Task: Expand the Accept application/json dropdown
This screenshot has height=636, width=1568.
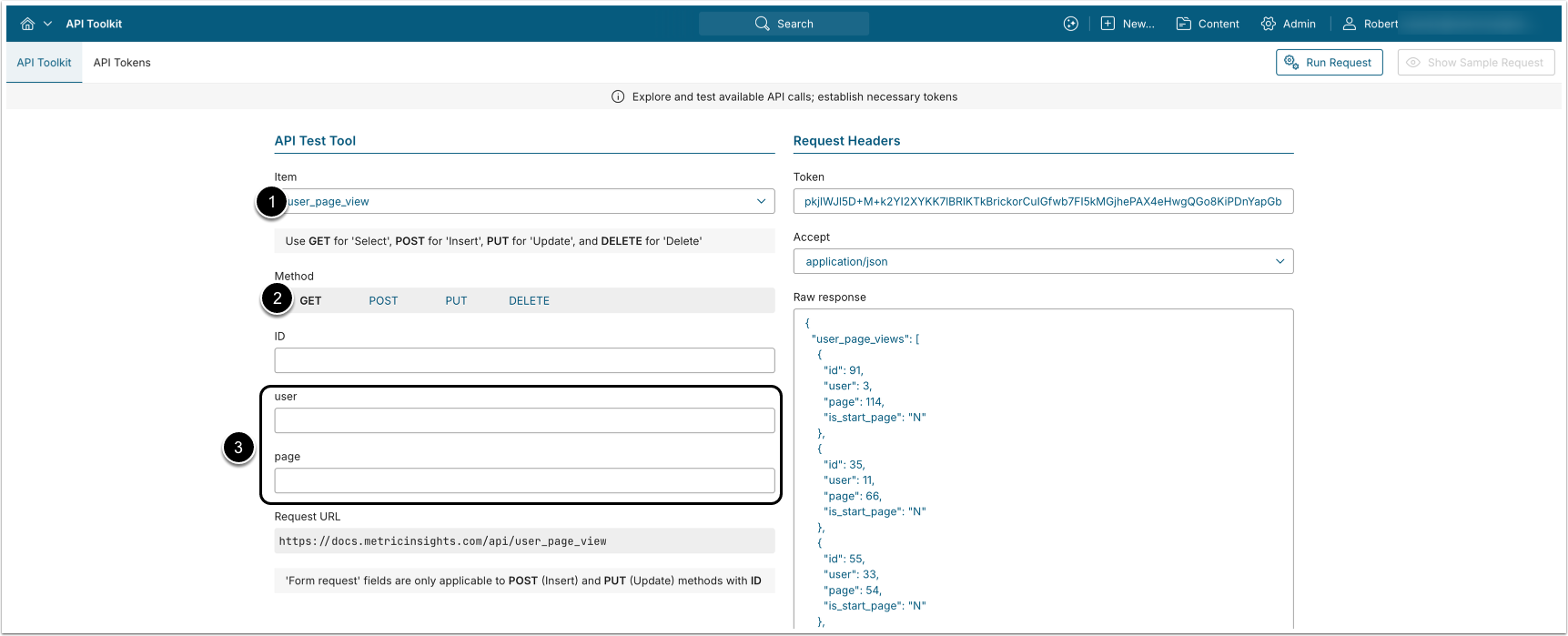Action: tap(1043, 261)
